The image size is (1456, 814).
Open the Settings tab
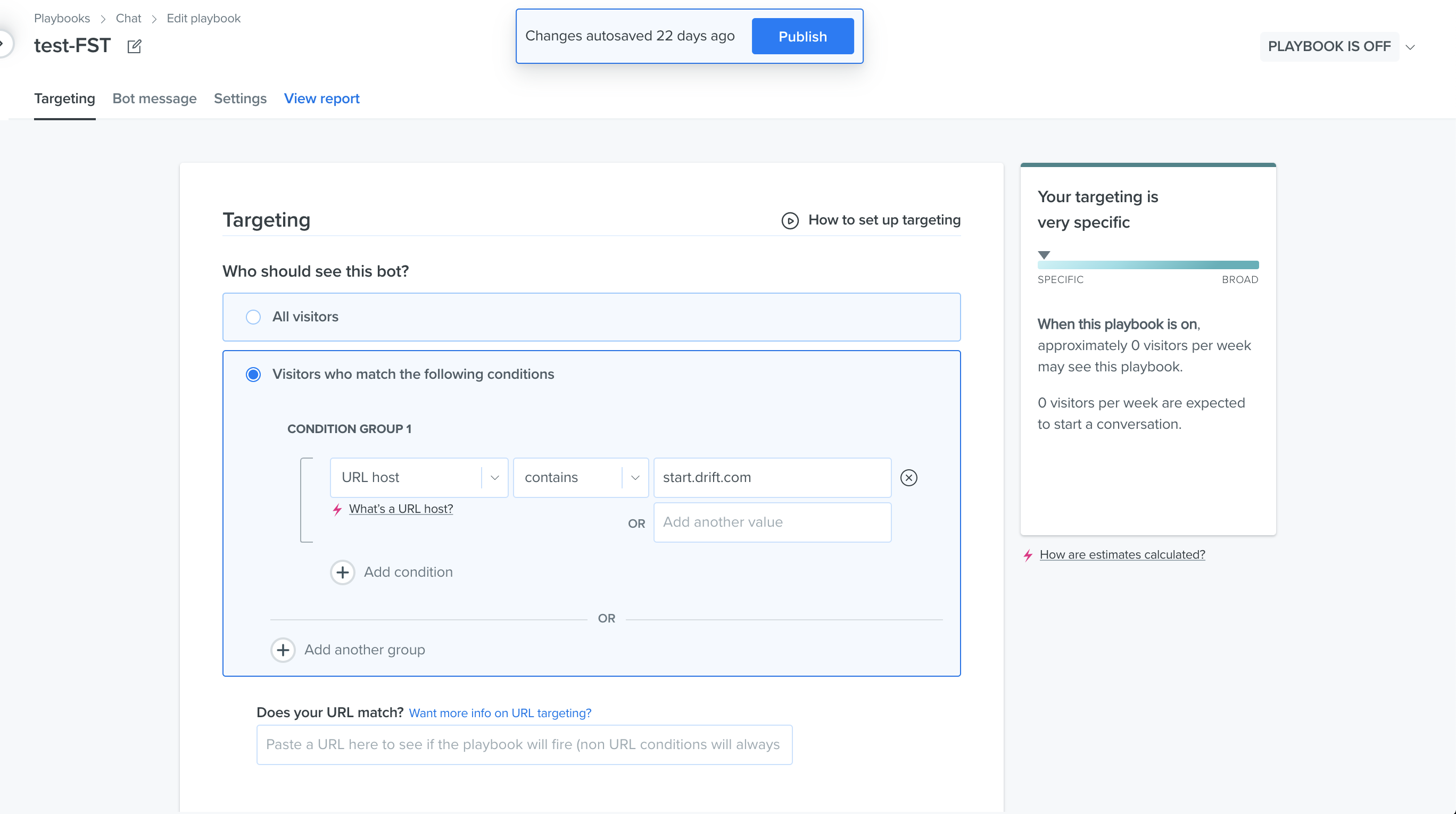(x=240, y=99)
